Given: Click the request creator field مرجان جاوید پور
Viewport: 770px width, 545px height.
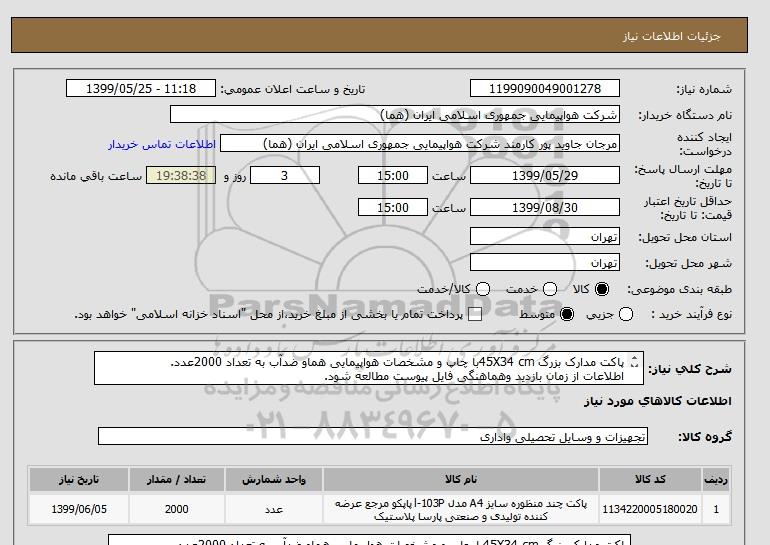Looking at the screenshot, I should [x=420, y=144].
